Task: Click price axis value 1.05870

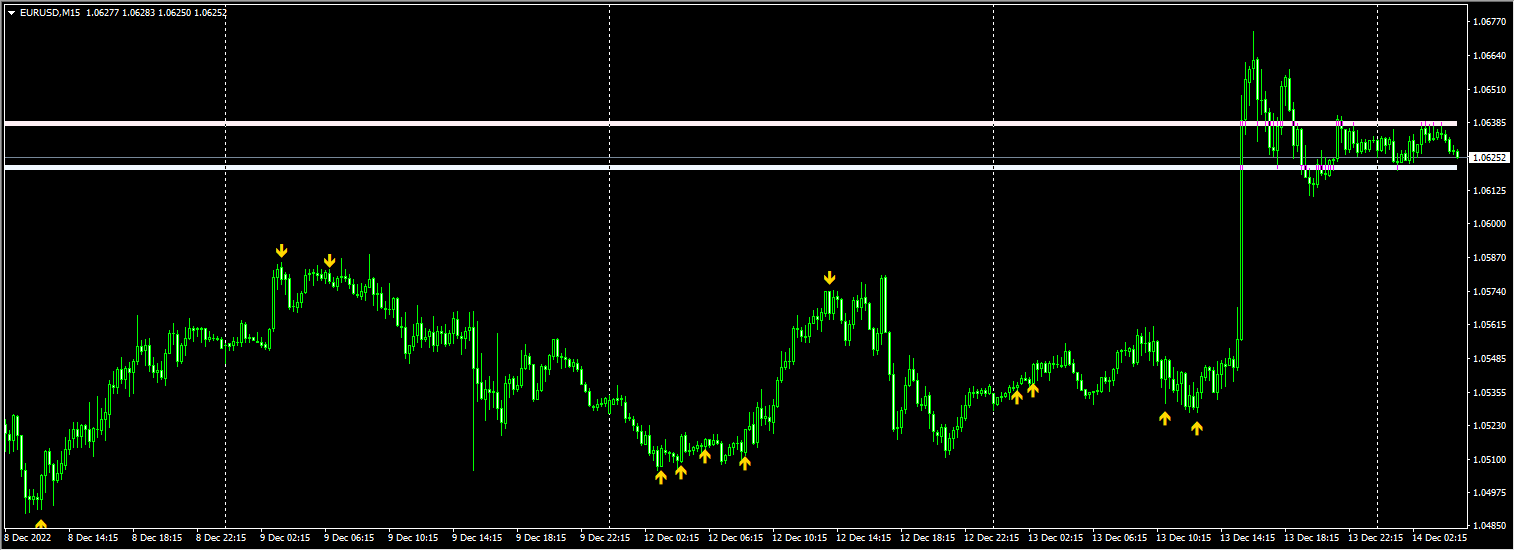Action: (1490, 258)
